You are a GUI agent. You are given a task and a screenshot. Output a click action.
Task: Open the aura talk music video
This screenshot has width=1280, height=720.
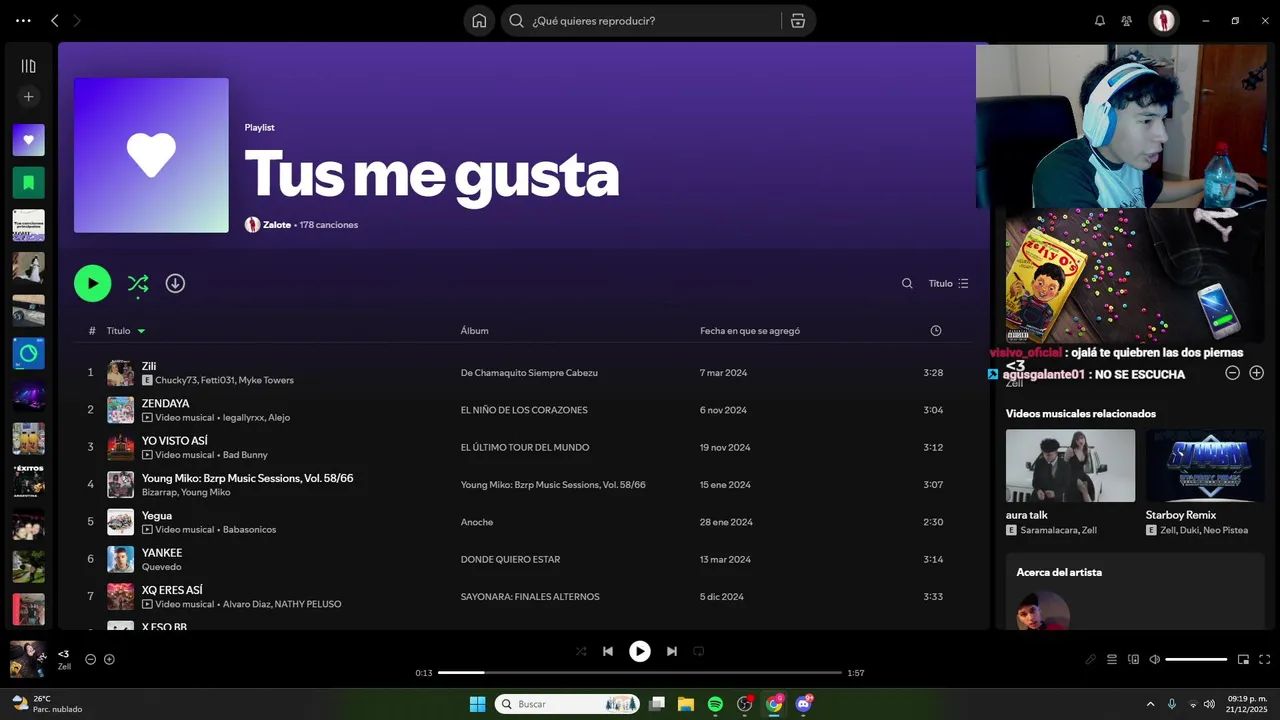1070,466
